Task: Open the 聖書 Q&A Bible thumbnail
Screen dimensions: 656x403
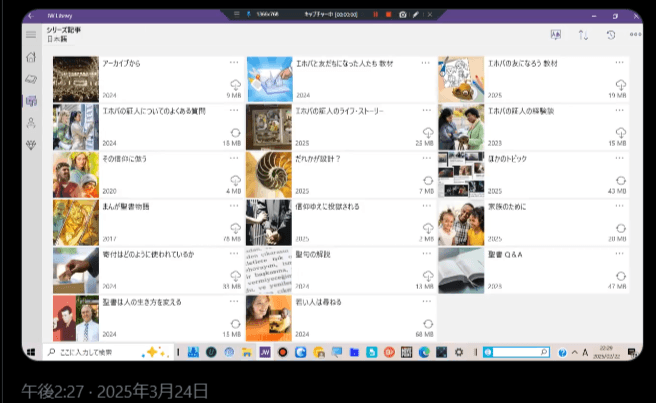Action: point(461,270)
